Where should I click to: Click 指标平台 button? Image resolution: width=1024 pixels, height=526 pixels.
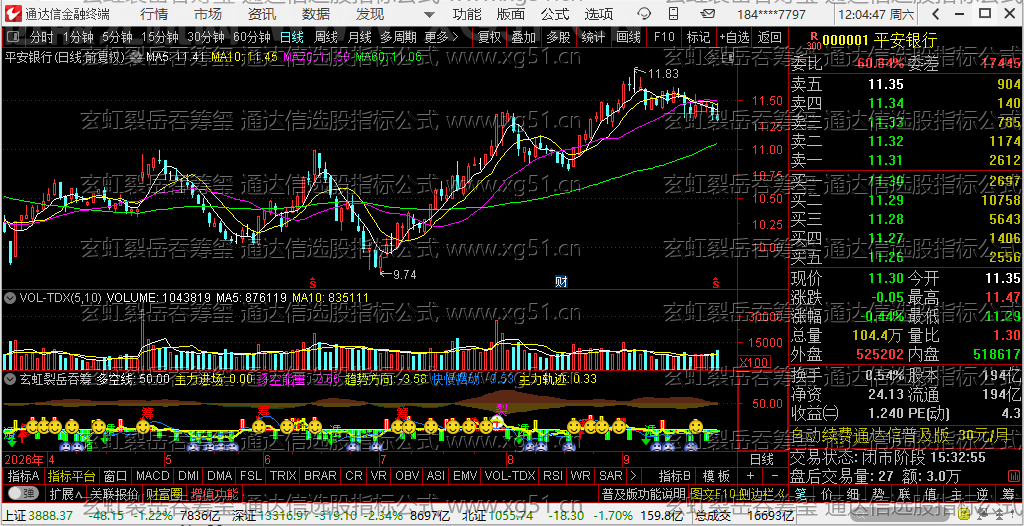coord(71,476)
